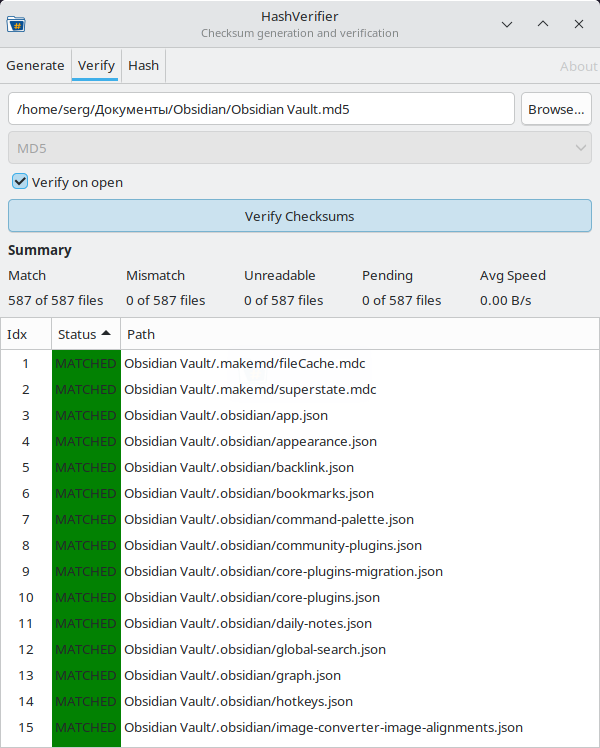The width and height of the screenshot is (600, 748).
Task: Open the MD5 algorithm dropdown
Action: pos(300,148)
